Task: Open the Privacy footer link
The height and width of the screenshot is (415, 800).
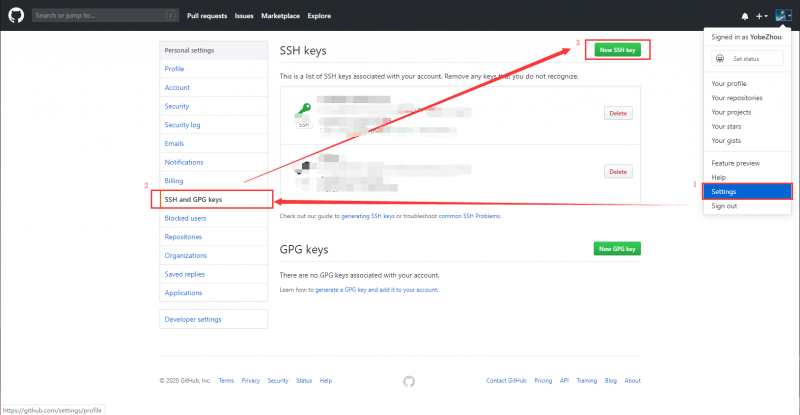Action: 251,381
